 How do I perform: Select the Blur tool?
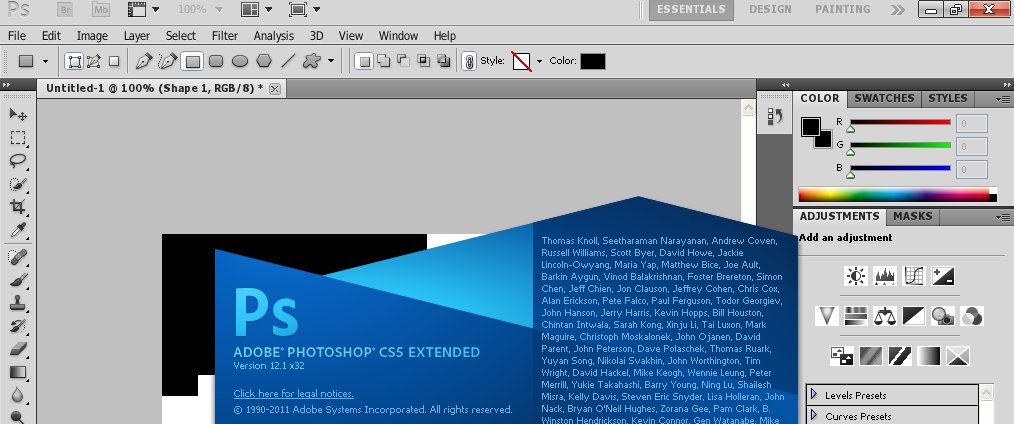[18, 395]
